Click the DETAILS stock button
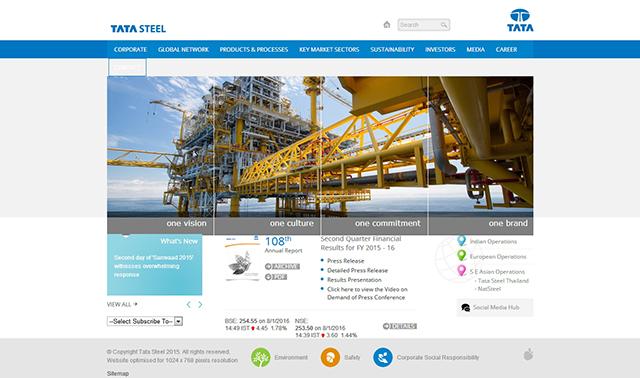 click(400, 326)
